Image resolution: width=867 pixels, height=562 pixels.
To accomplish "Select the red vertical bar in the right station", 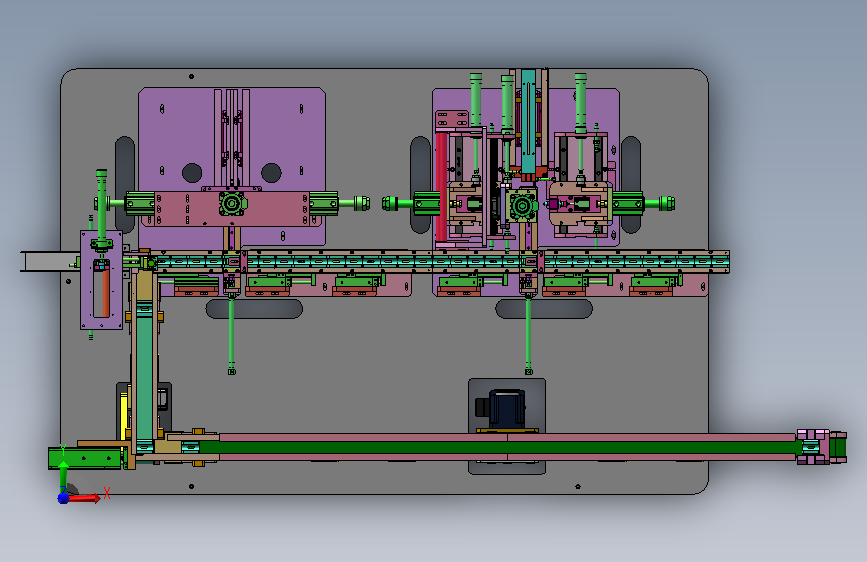I will (x=441, y=187).
